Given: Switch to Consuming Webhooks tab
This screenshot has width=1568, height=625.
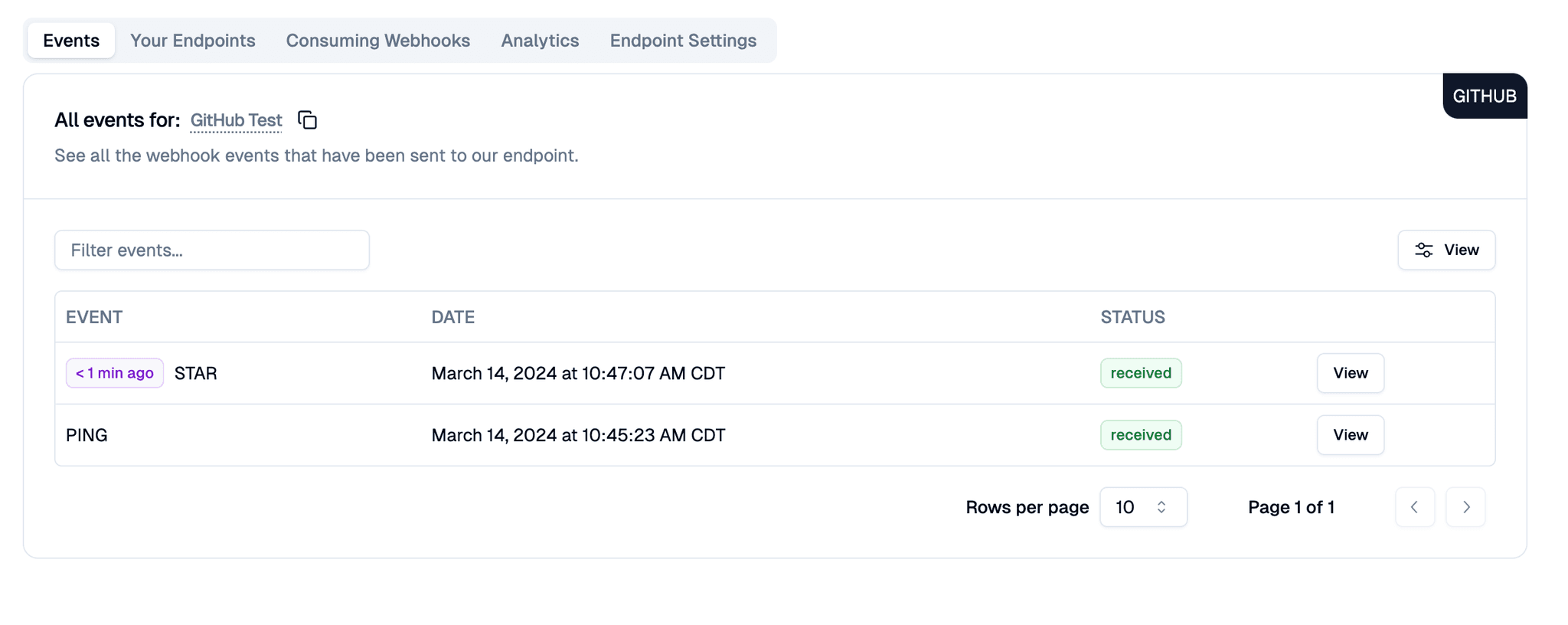Looking at the screenshot, I should pyautogui.click(x=378, y=41).
